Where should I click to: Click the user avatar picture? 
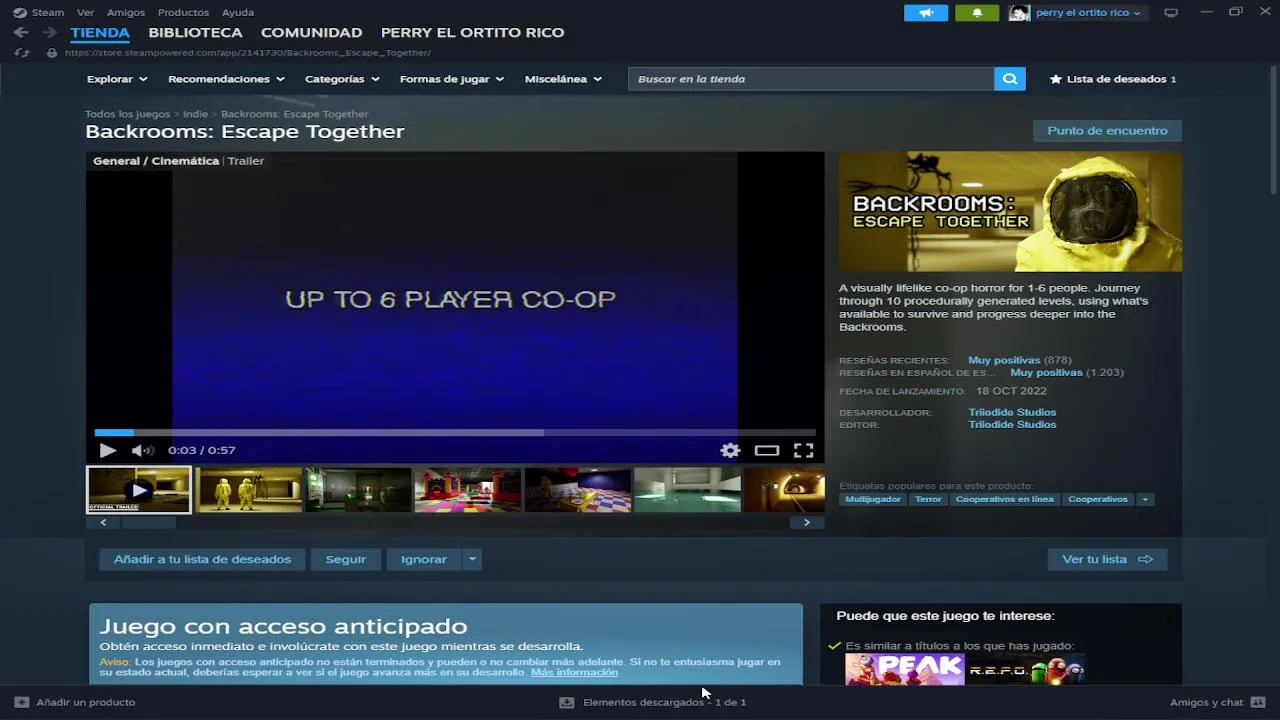1019,13
